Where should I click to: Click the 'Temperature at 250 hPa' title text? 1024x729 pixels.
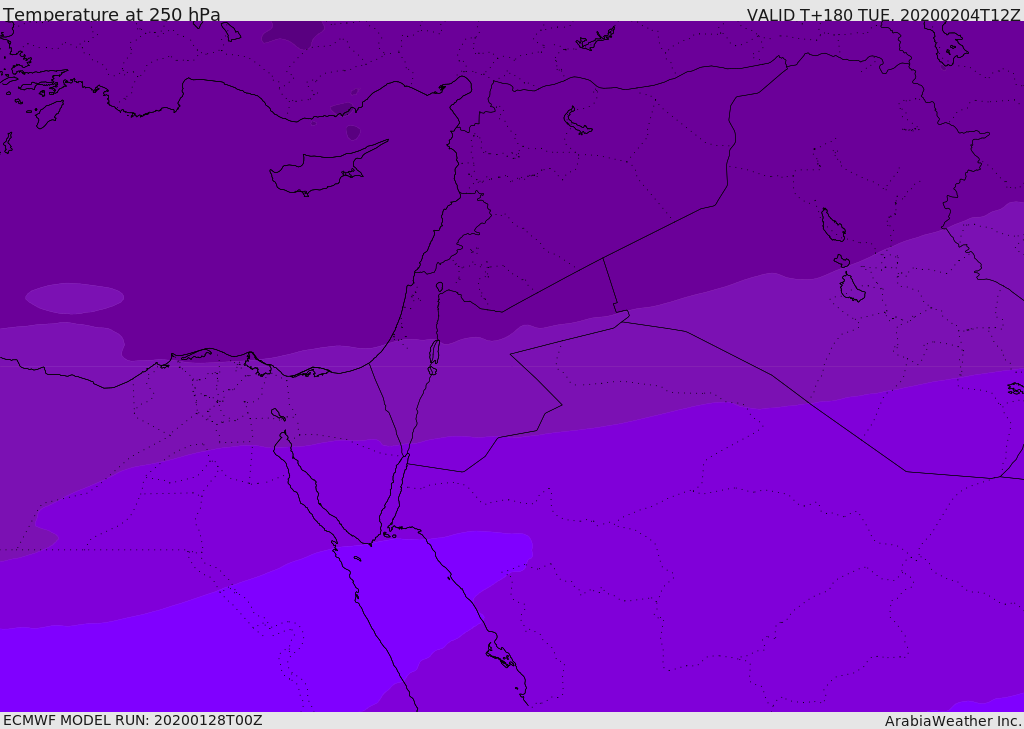(112, 14)
